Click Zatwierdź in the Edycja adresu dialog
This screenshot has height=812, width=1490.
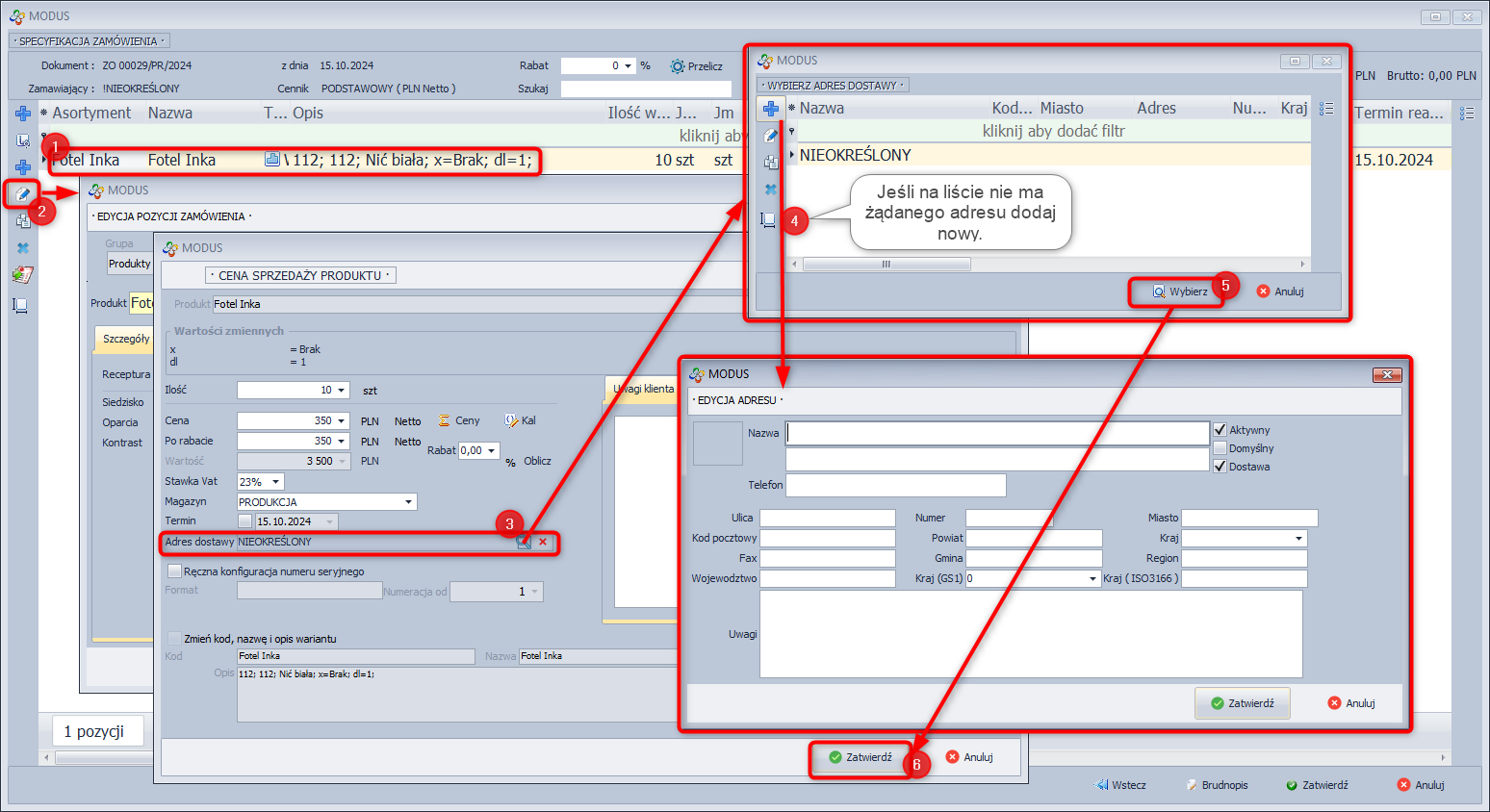(1243, 703)
